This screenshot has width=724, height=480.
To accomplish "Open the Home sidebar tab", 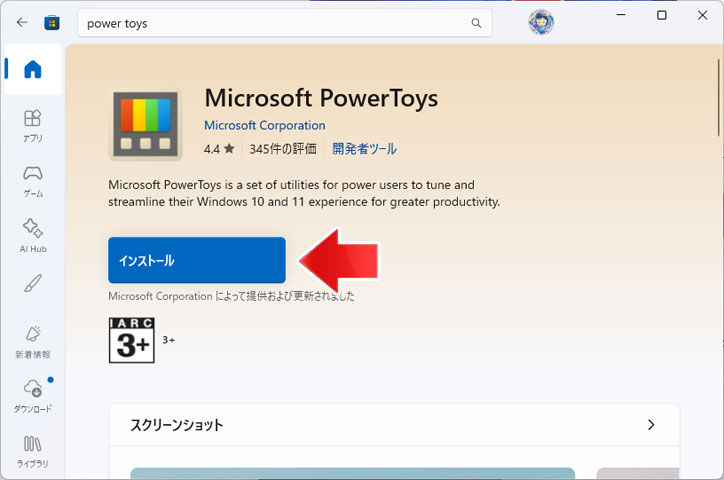I will coord(33,69).
